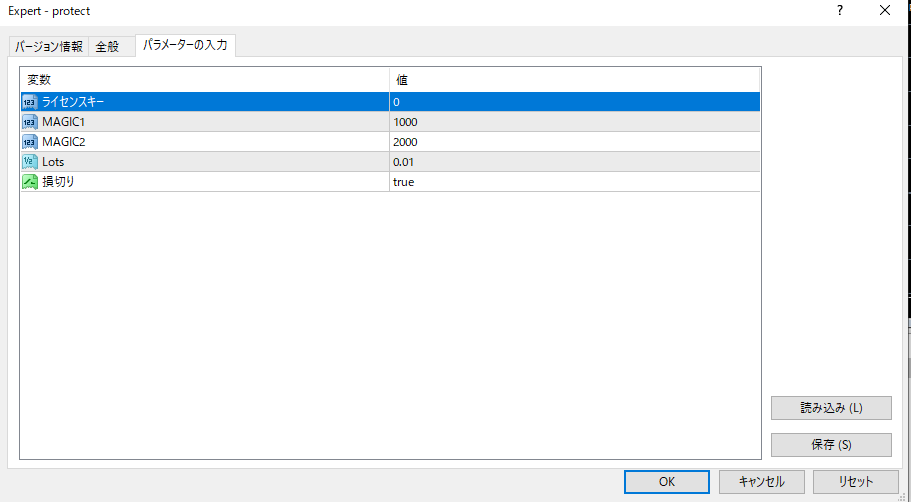
Task: Select the MAGIC2 variable name
Action: click(x=64, y=142)
